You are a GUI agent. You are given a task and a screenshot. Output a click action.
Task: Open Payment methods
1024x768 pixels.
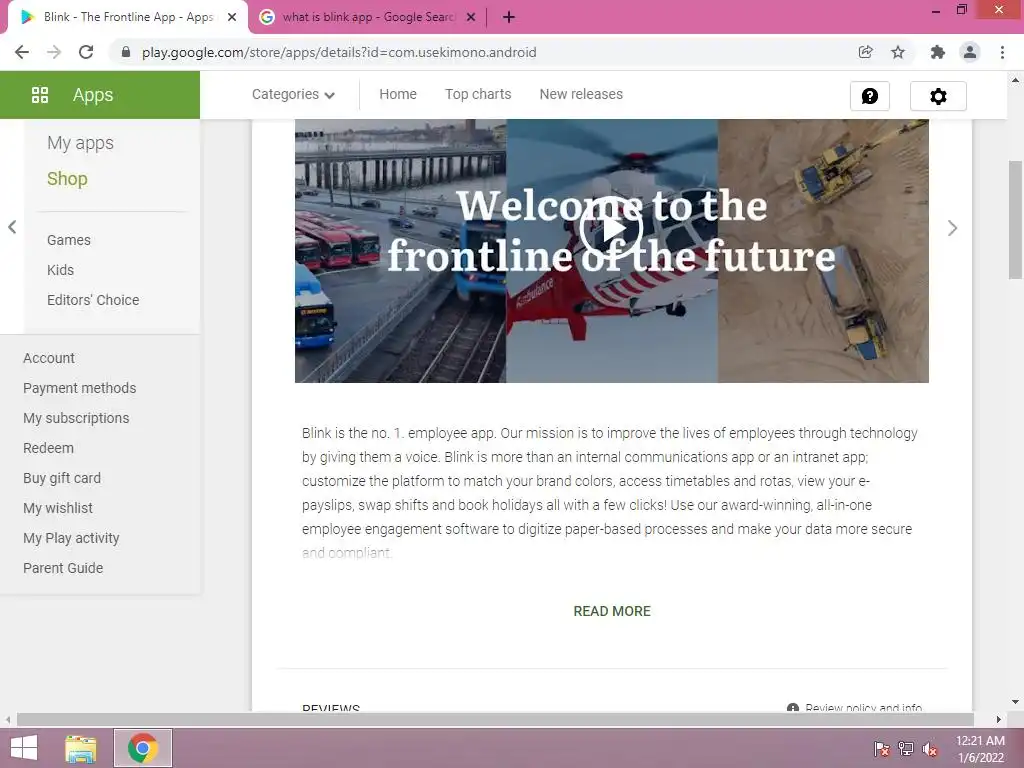coord(79,389)
